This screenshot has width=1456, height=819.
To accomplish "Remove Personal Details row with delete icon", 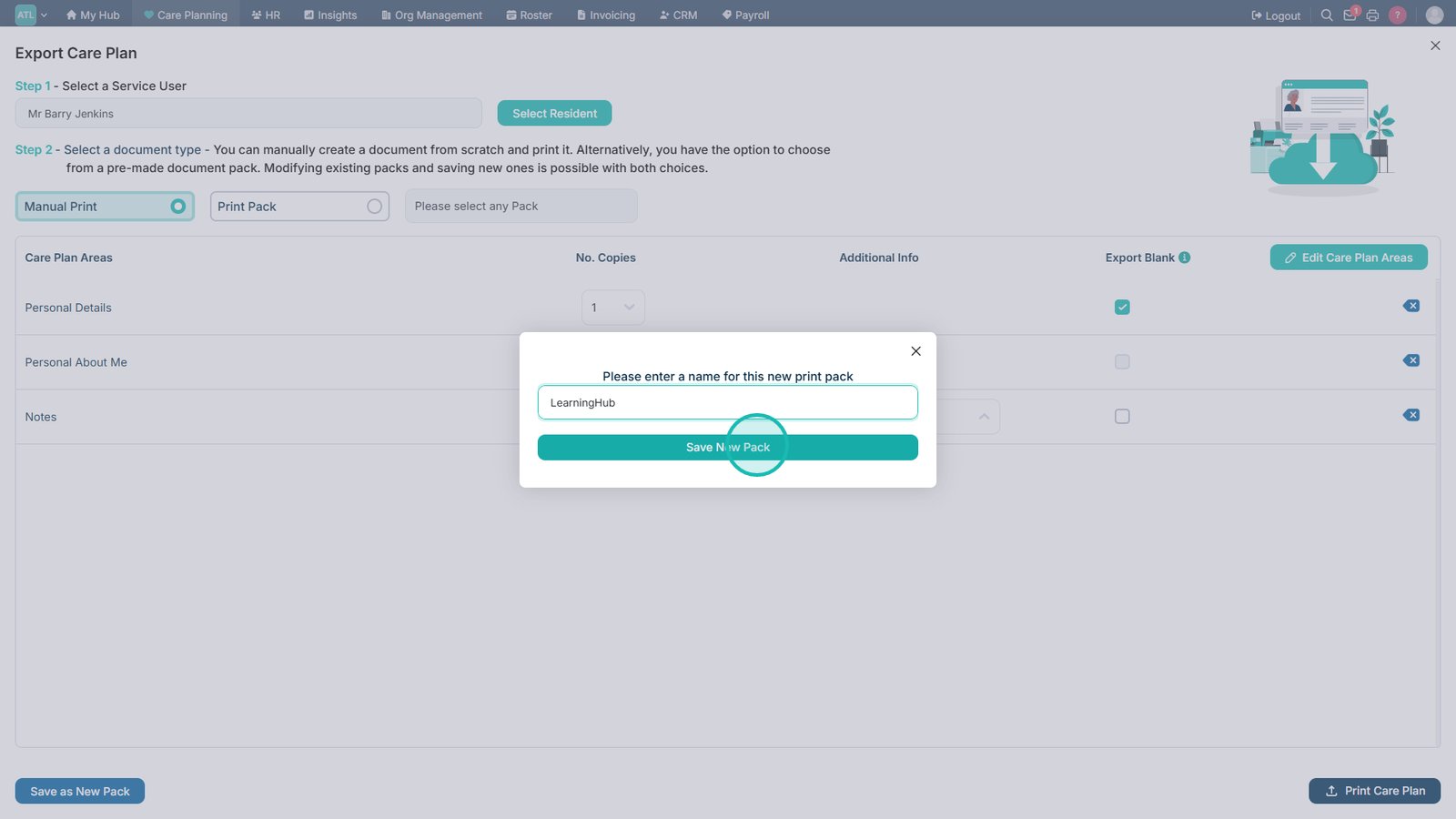I will pyautogui.click(x=1411, y=306).
